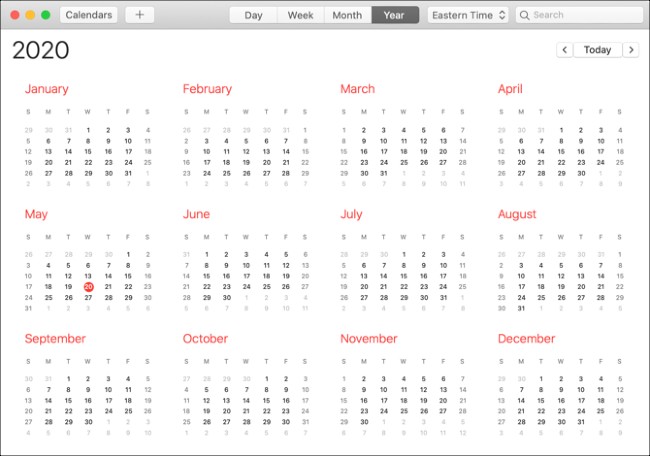Focus the Search field

click(579, 15)
